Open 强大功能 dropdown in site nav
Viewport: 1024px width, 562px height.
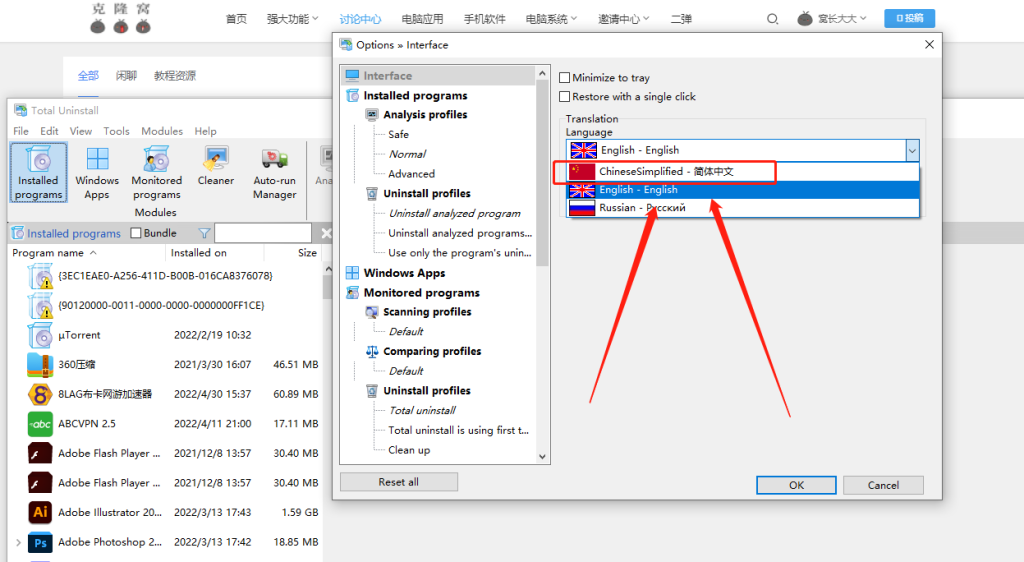292,19
